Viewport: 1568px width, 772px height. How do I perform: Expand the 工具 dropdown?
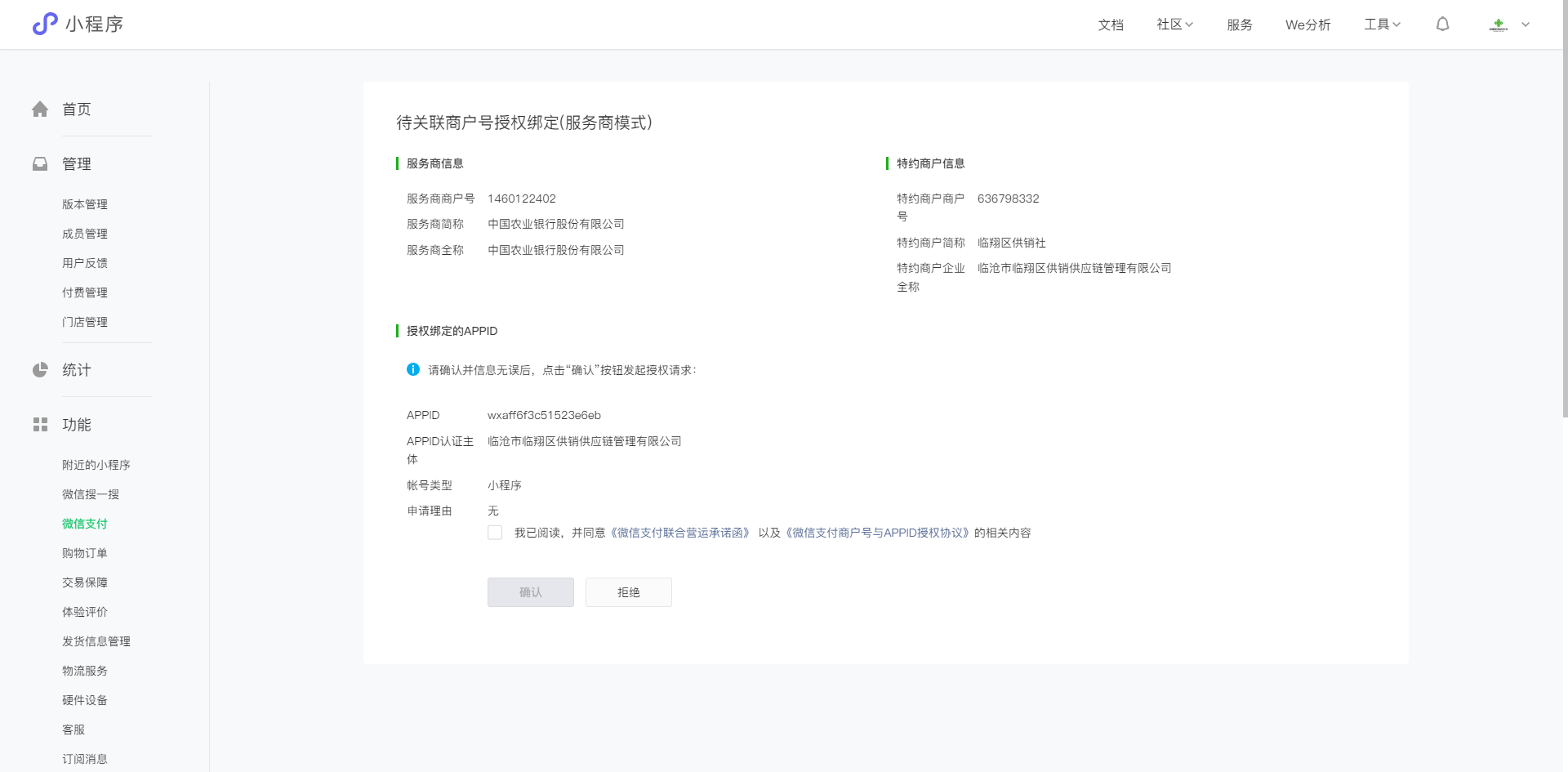click(1383, 25)
